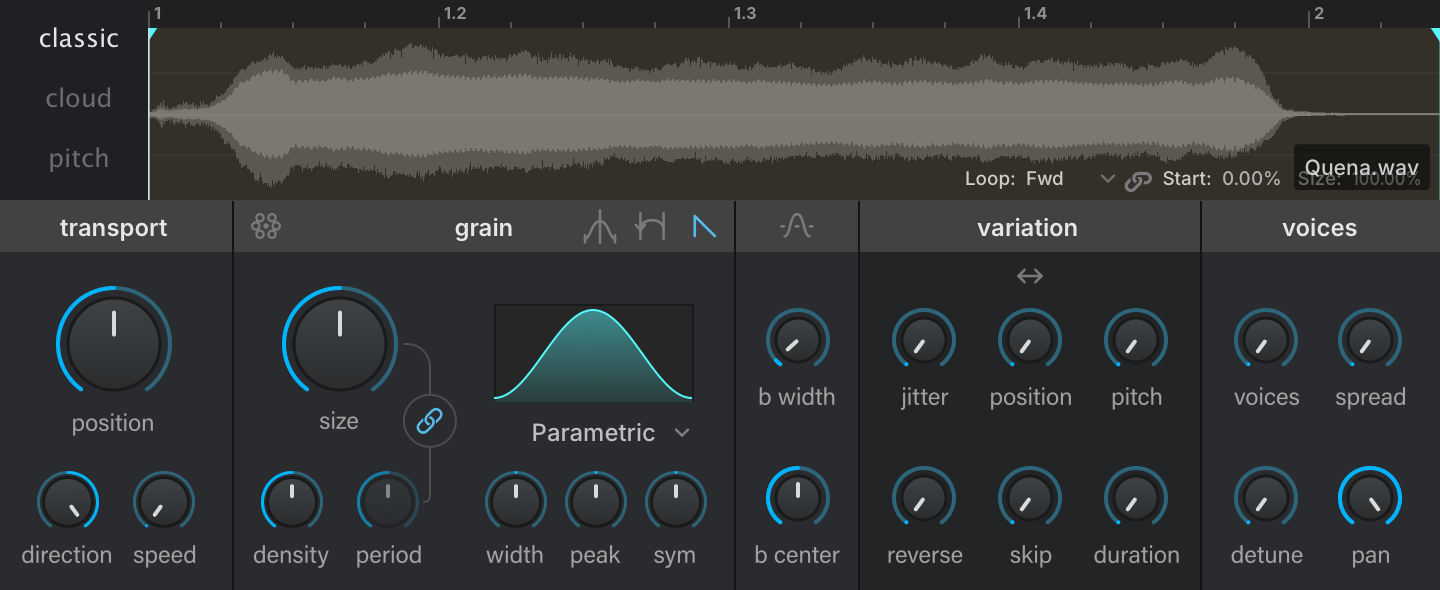Click the voices count knob
This screenshot has width=1440, height=590.
(1266, 340)
